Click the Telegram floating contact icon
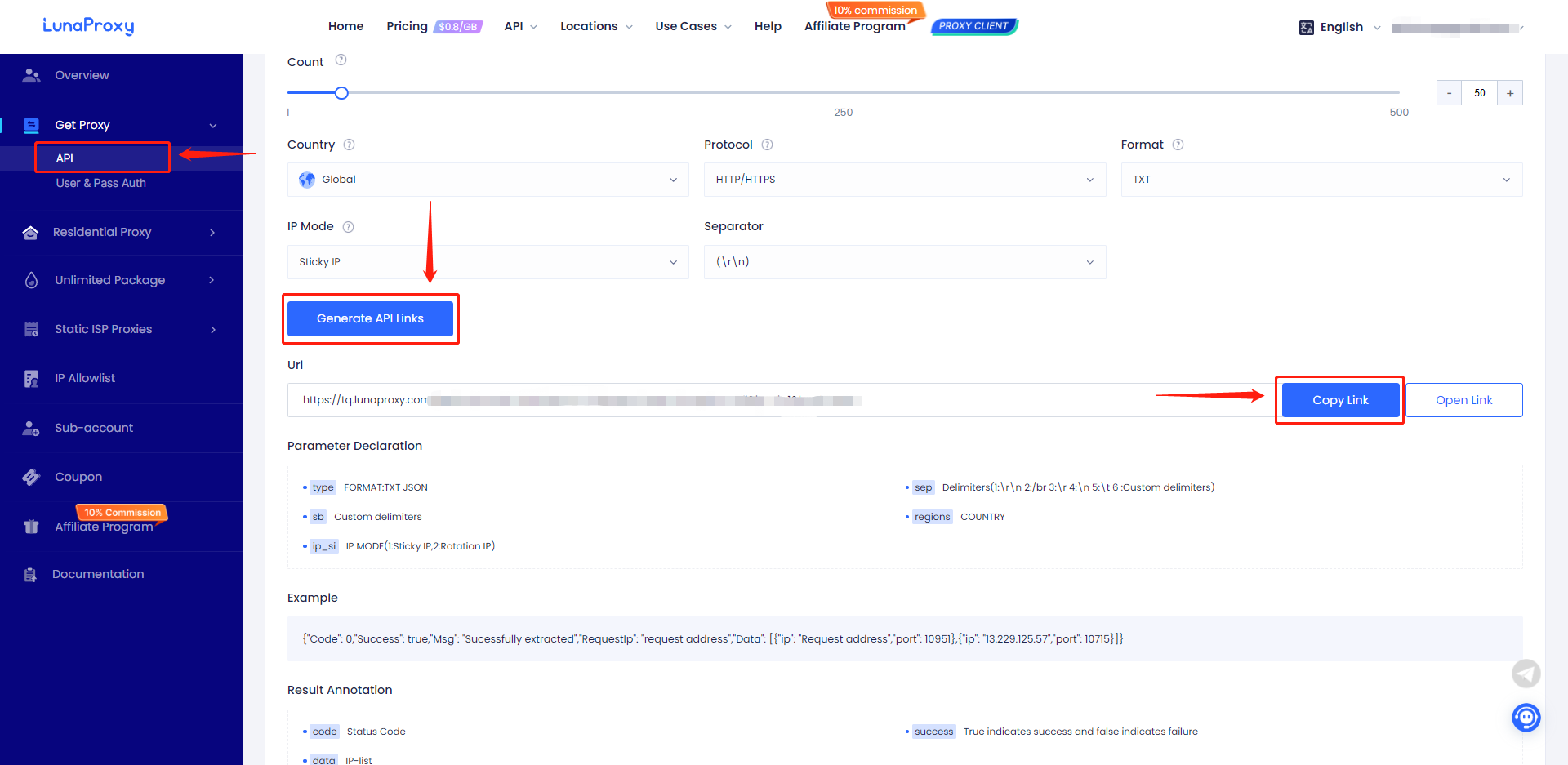 1526,674
